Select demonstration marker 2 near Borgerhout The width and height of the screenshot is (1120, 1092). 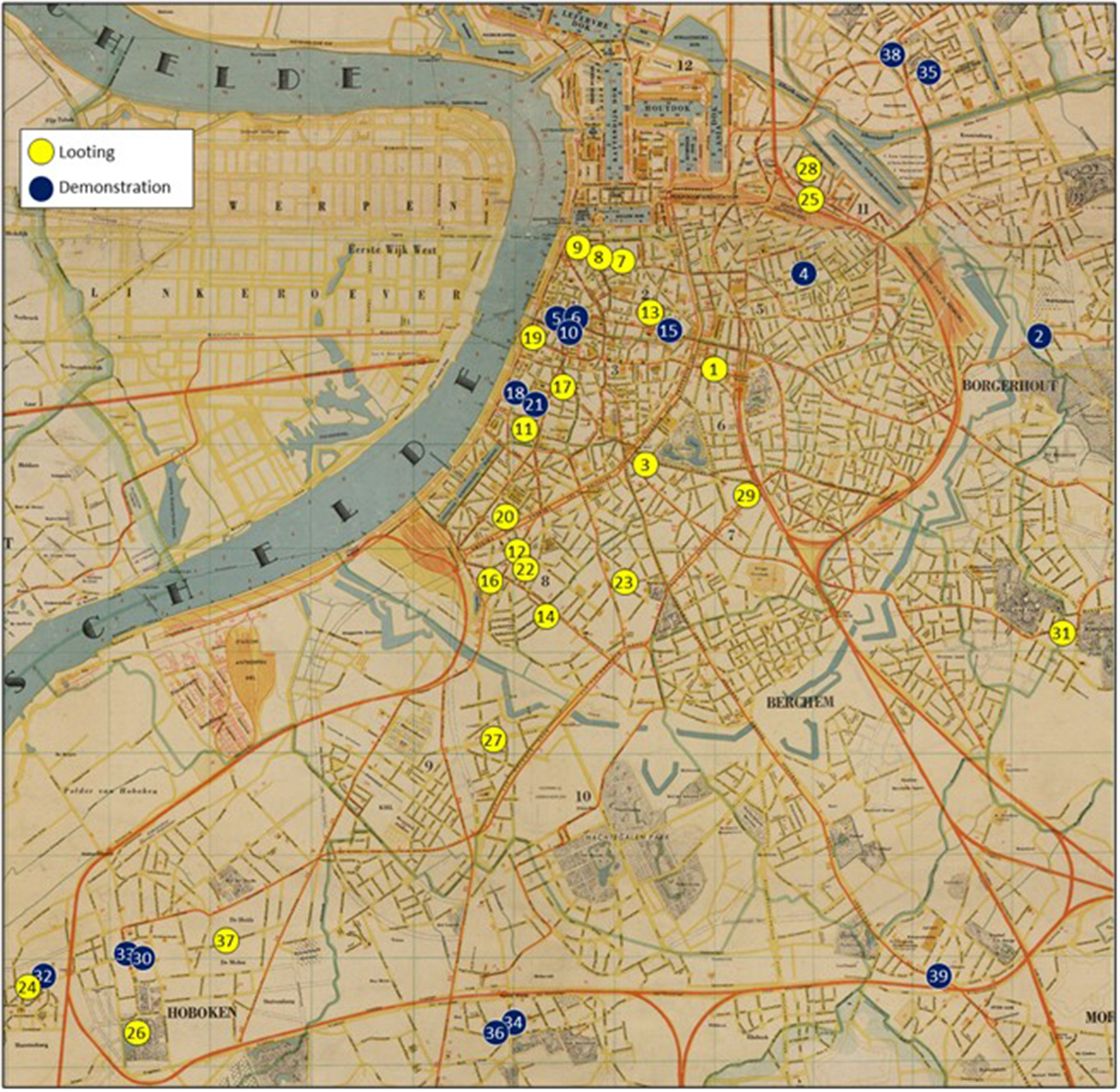click(1039, 335)
